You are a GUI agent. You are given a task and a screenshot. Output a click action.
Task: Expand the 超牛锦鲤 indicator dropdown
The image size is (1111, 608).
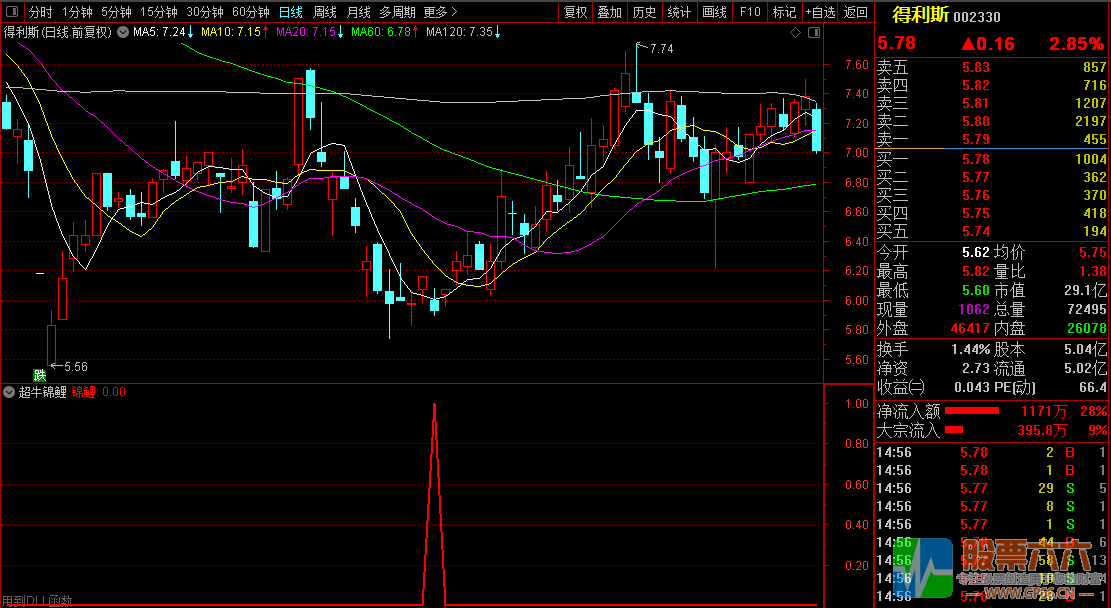[x=10, y=392]
